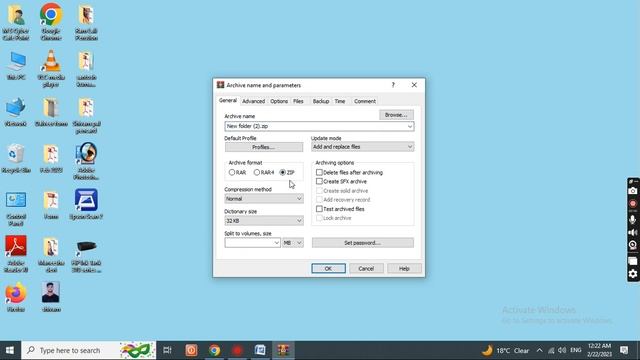Click Set password button

tap(362, 243)
